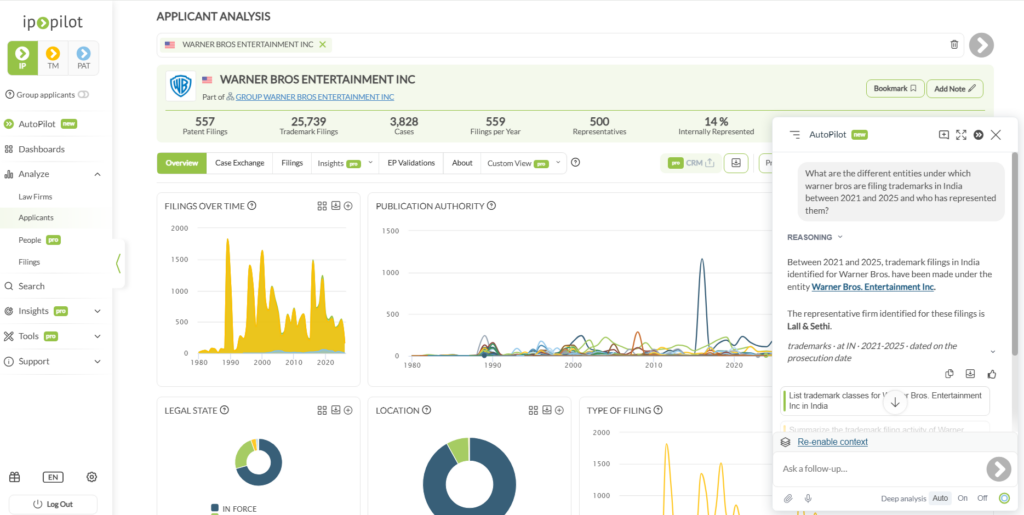Image resolution: width=1024 pixels, height=515 pixels.
Task: Expand the trademarks query filter details
Action: coord(993,351)
